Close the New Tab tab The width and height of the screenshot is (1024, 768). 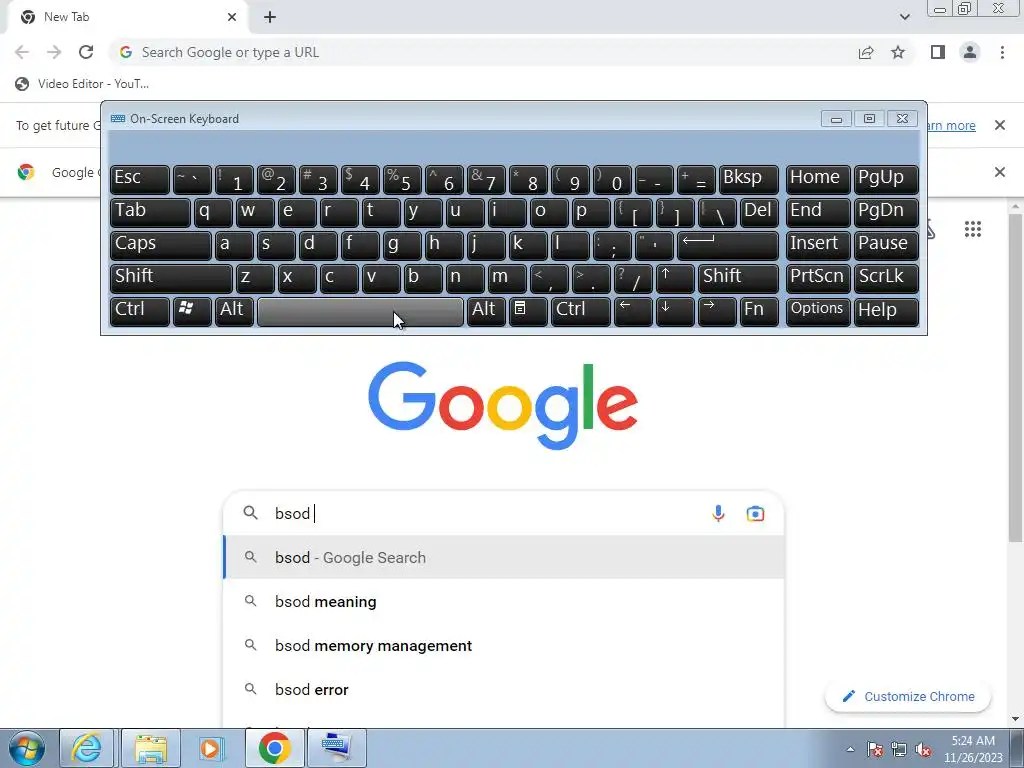(232, 18)
